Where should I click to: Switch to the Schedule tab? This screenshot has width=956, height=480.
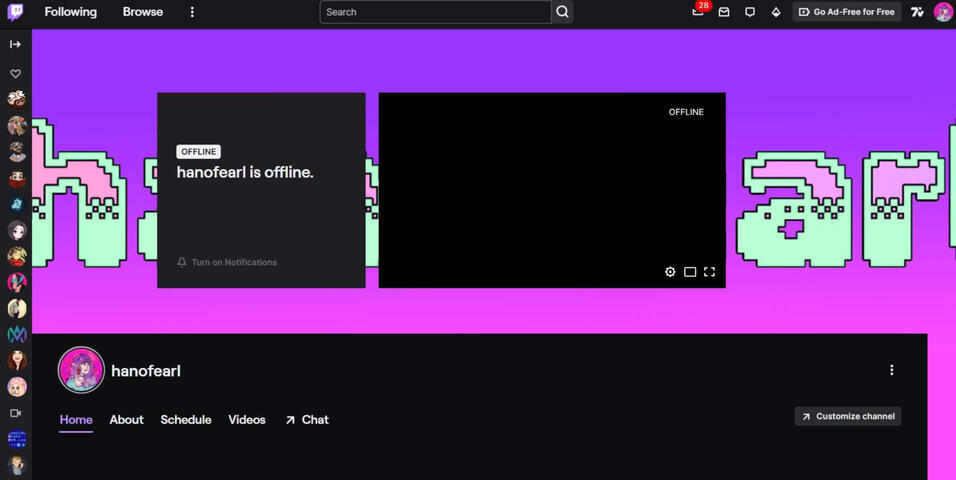coord(186,420)
